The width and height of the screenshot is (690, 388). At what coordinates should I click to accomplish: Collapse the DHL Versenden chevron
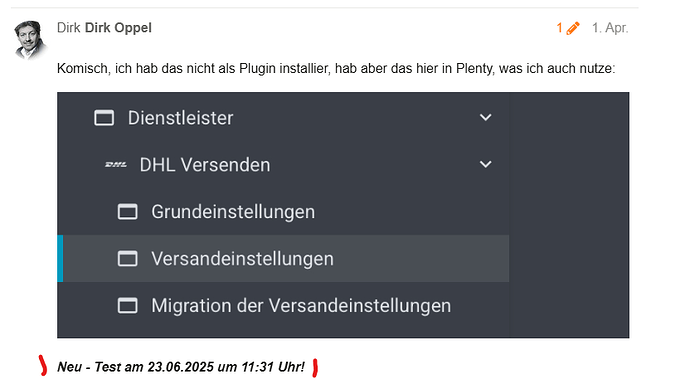point(485,165)
